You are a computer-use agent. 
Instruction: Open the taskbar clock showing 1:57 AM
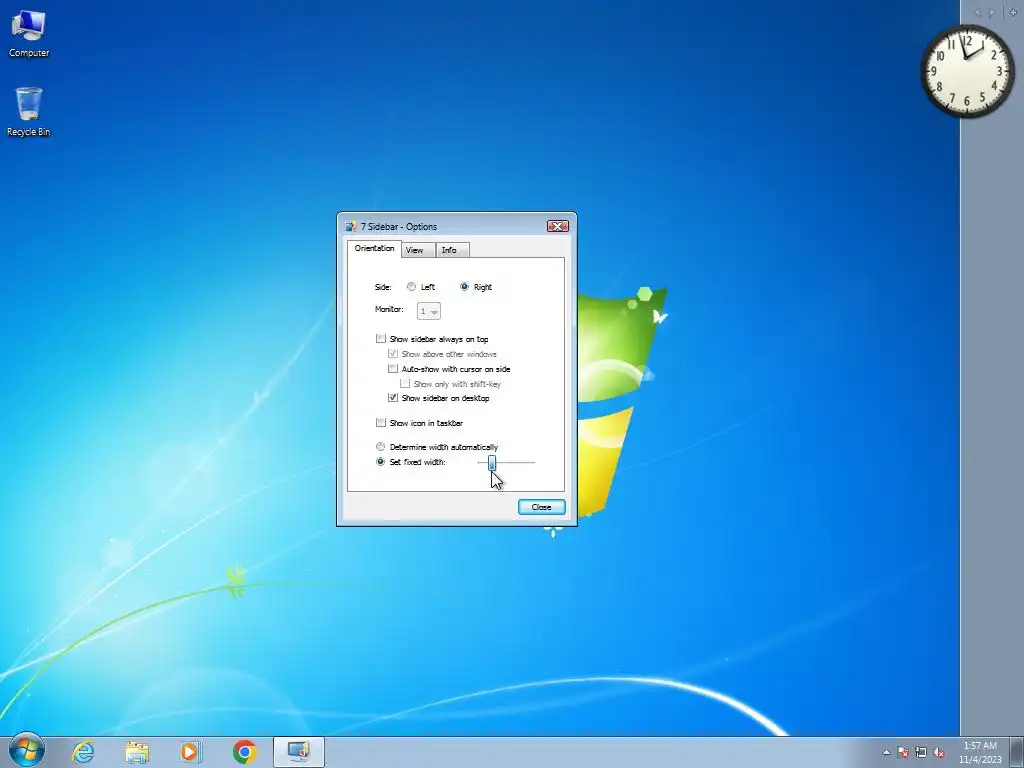point(980,752)
